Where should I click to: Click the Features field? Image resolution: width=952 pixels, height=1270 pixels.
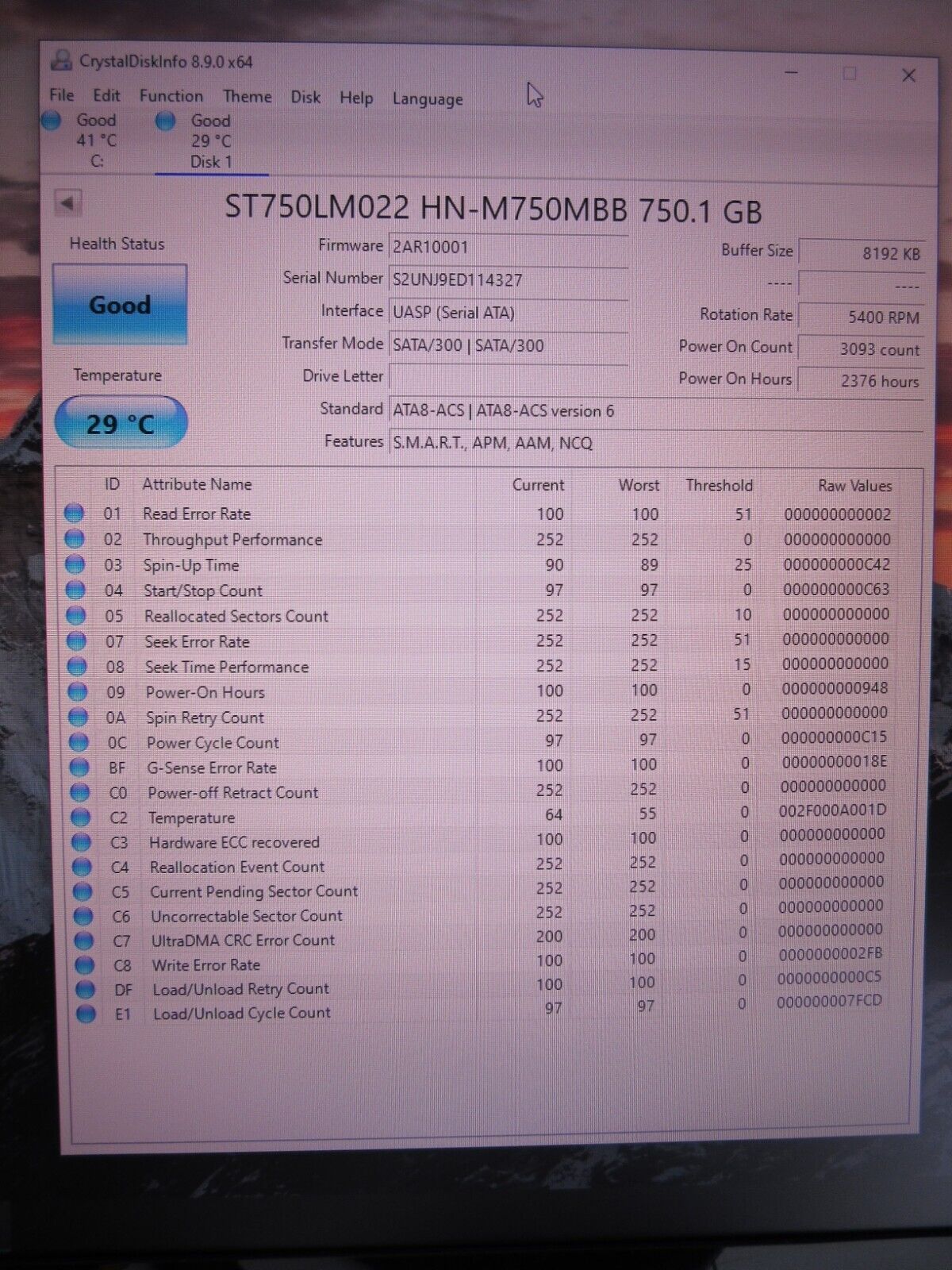pyautogui.click(x=657, y=443)
